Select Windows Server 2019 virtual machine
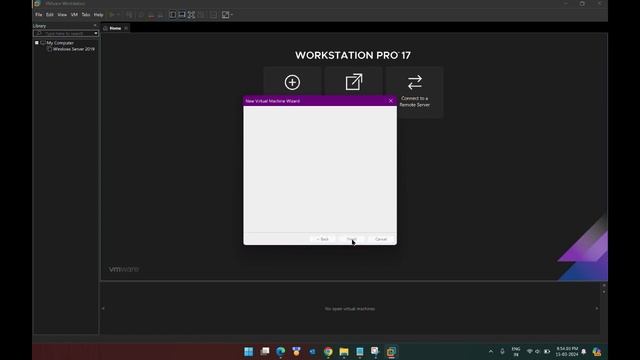 point(73,49)
